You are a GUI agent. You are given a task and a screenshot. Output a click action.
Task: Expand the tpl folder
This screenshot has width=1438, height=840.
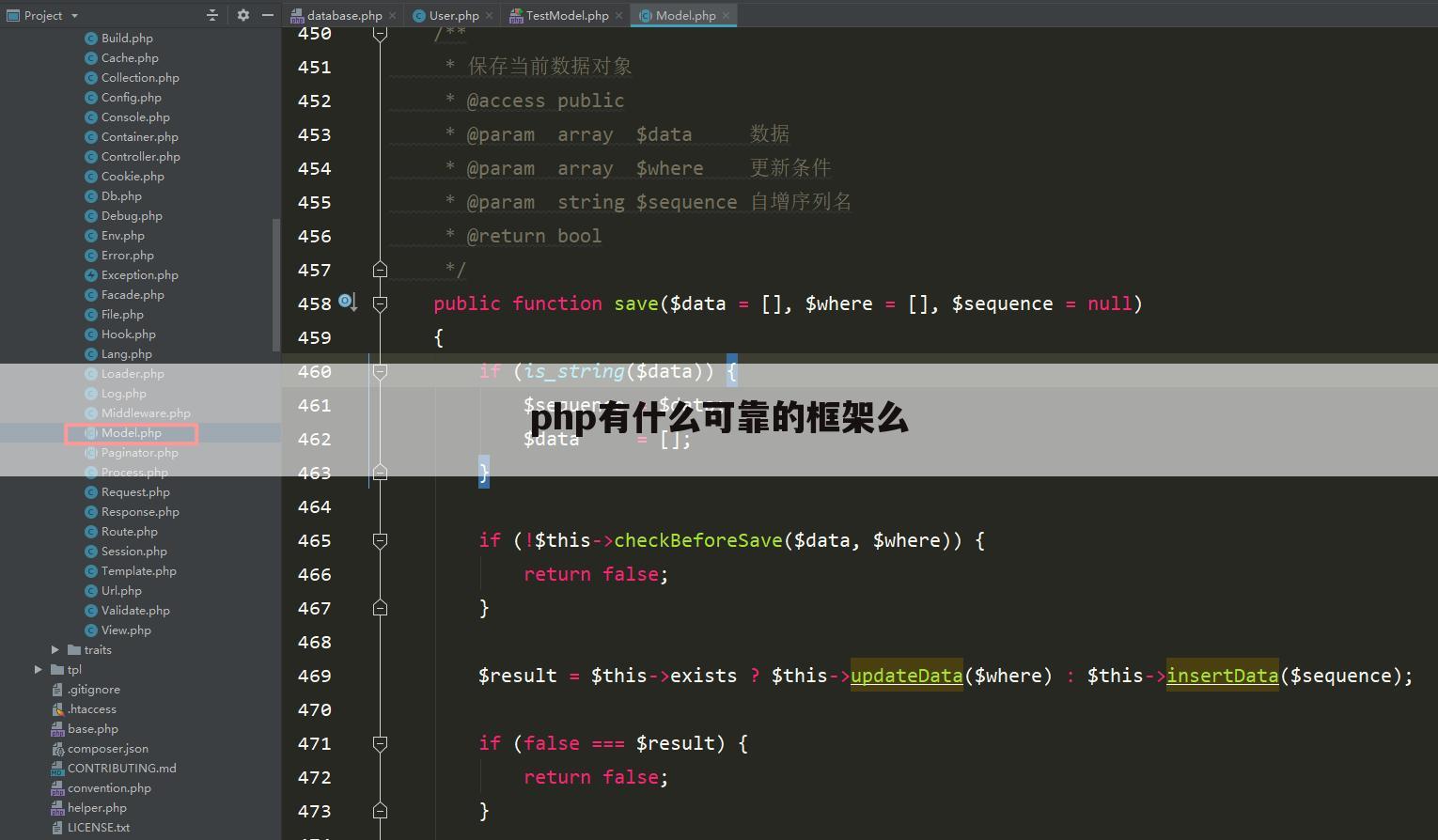(x=39, y=669)
